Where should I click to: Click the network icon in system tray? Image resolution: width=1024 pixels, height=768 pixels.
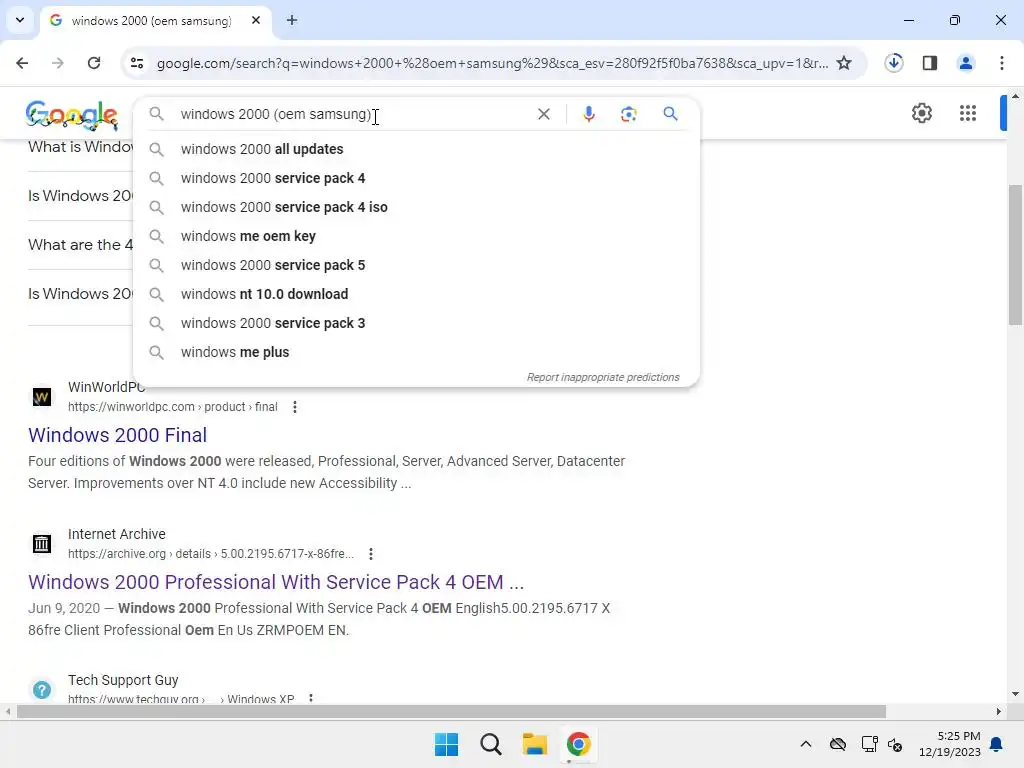[869, 744]
